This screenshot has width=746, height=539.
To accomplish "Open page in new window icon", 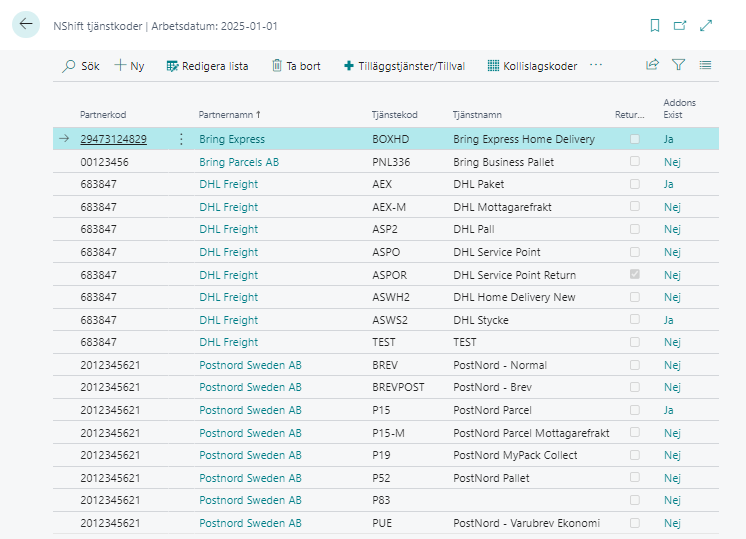I will pos(680,25).
